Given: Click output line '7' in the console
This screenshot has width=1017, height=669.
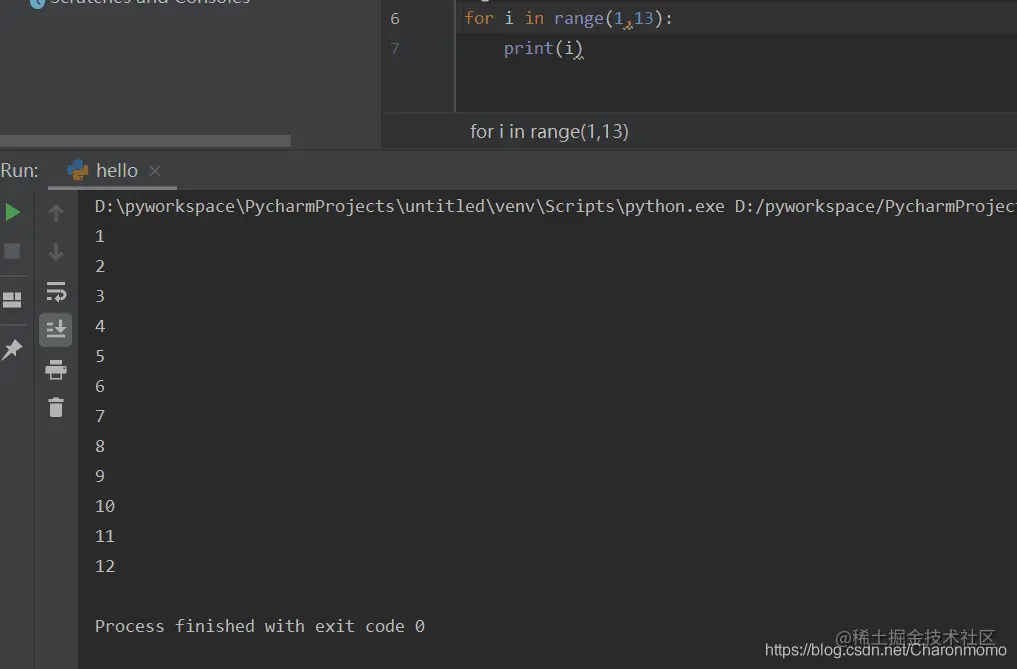Looking at the screenshot, I should coord(100,416).
